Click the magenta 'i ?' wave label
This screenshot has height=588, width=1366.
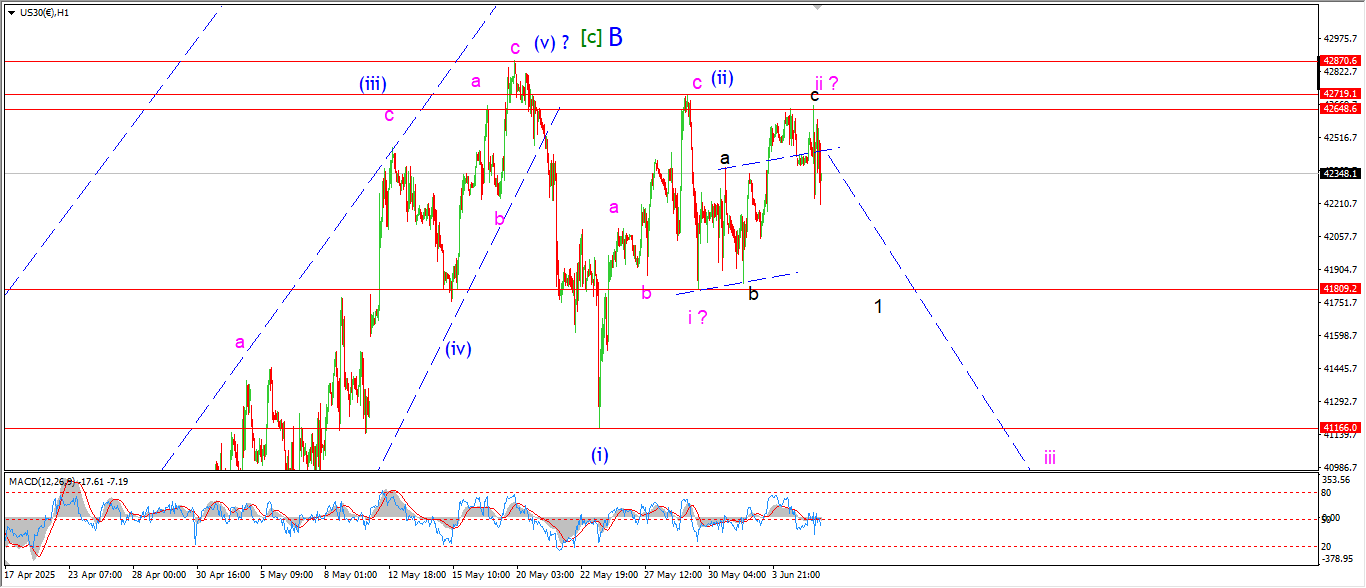pos(698,317)
